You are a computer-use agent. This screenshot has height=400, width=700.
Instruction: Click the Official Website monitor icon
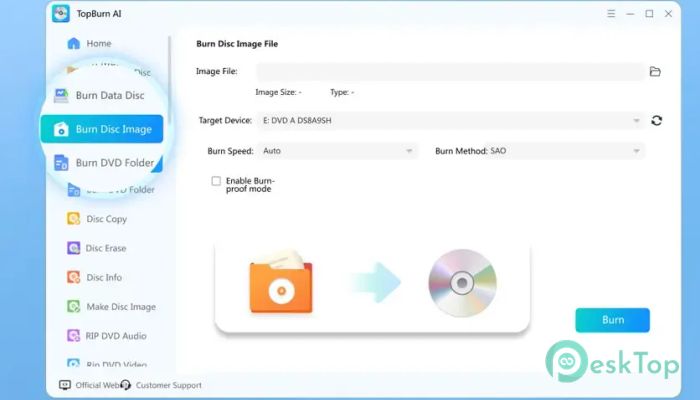[65, 385]
